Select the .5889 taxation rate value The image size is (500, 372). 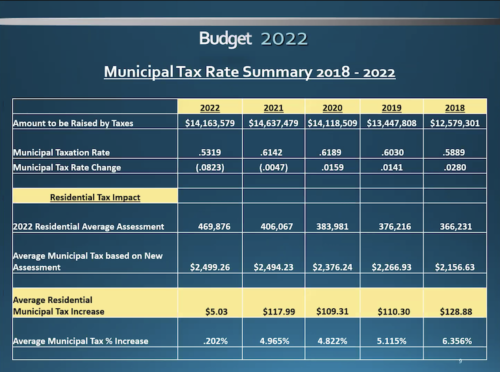pos(454,153)
